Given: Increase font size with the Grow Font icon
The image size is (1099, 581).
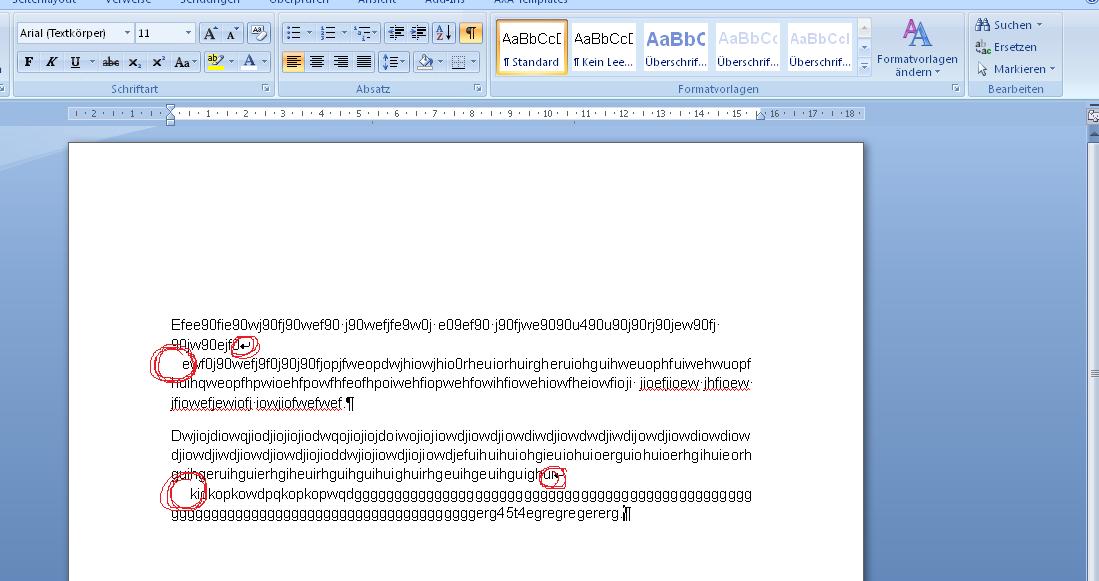Looking at the screenshot, I should point(210,33).
